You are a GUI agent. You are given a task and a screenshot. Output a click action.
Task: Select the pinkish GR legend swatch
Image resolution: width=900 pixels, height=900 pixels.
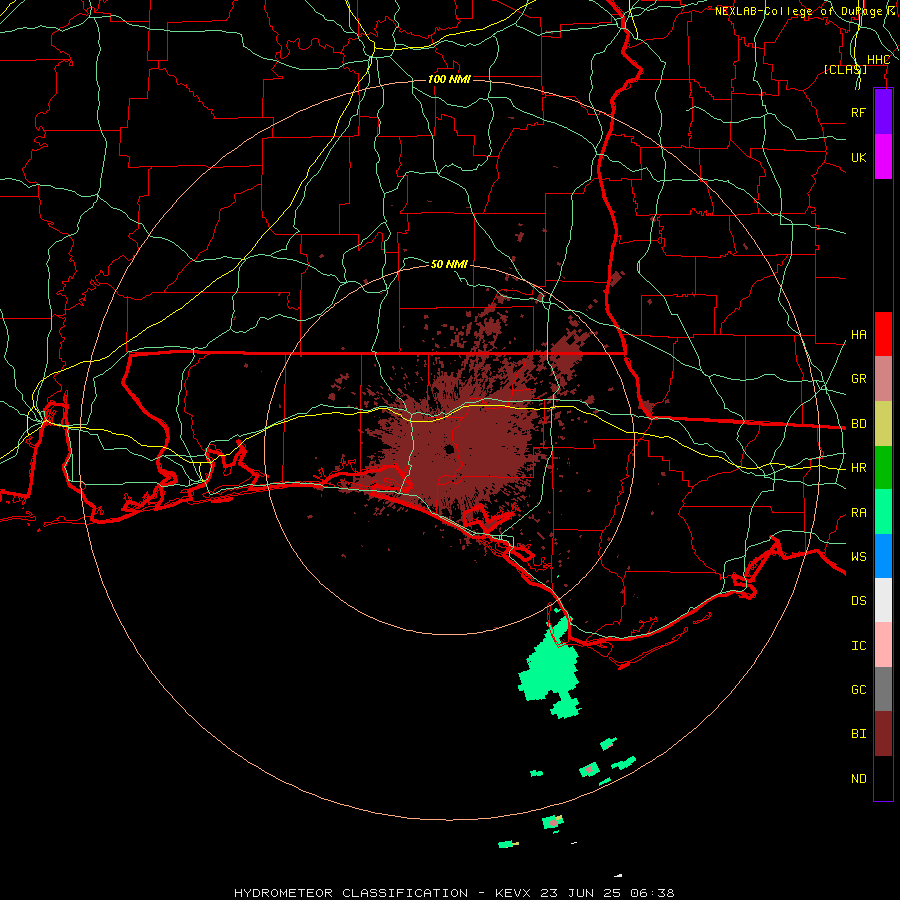click(883, 379)
